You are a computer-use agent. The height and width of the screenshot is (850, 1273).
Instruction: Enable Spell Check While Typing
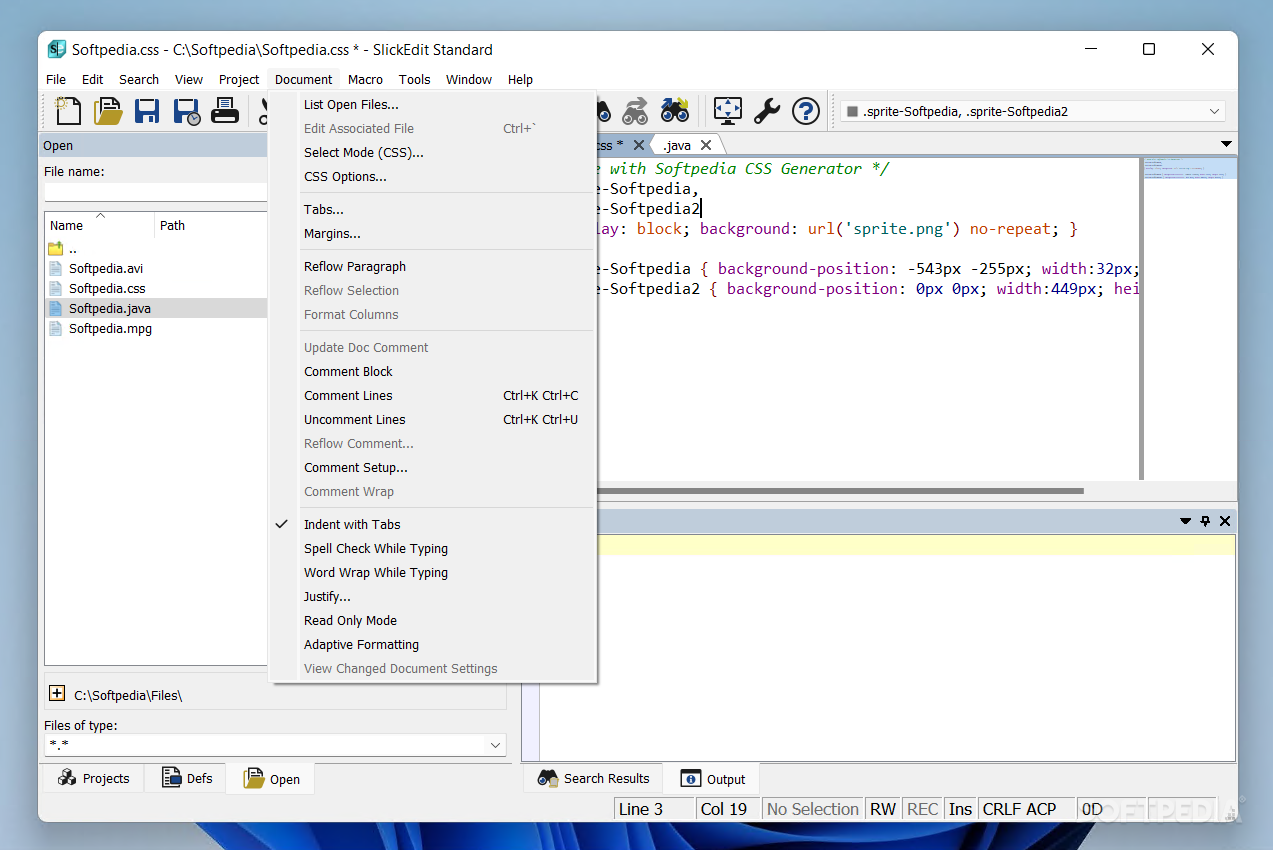[376, 548]
